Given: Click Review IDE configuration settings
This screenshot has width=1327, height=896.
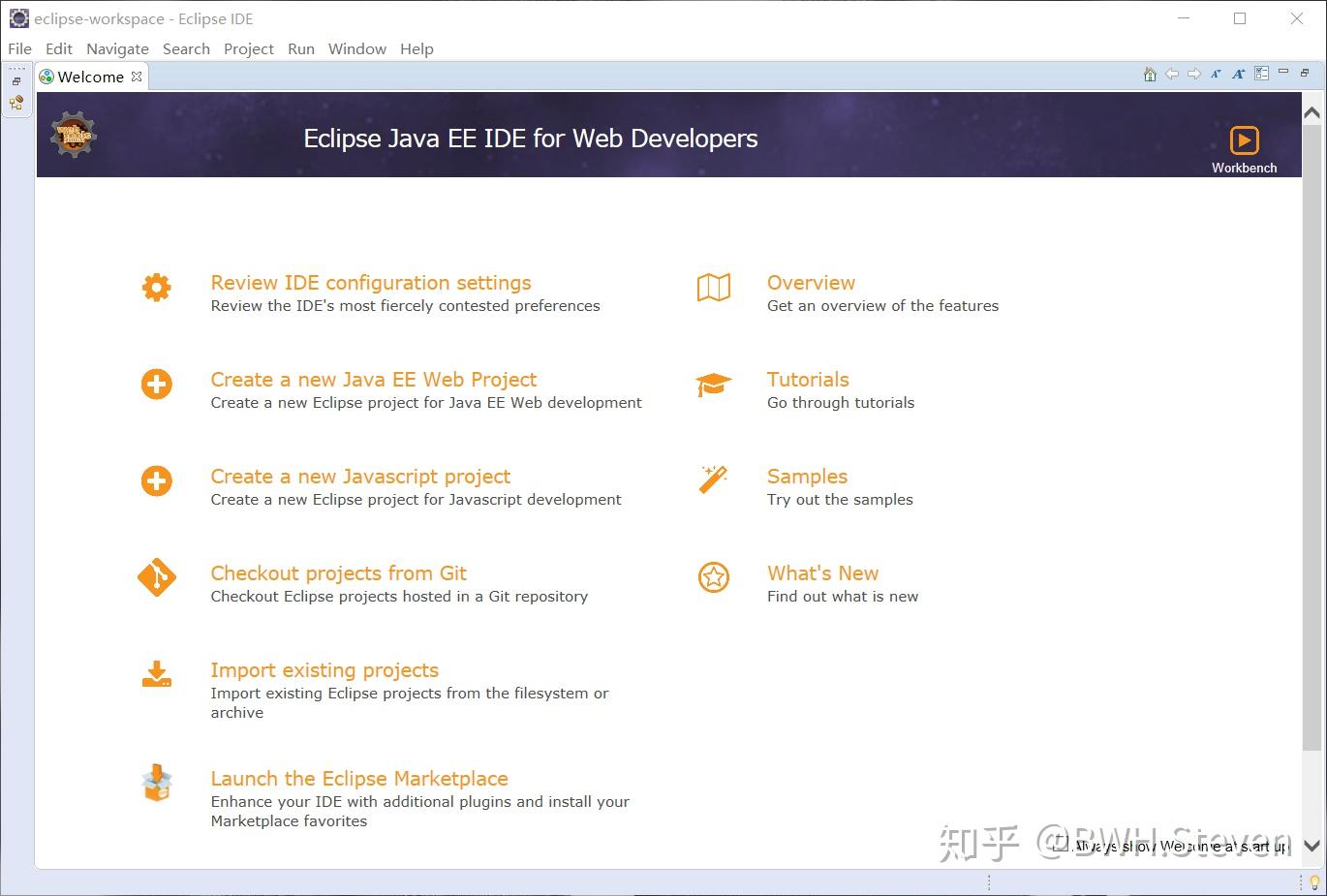Looking at the screenshot, I should click(x=371, y=282).
